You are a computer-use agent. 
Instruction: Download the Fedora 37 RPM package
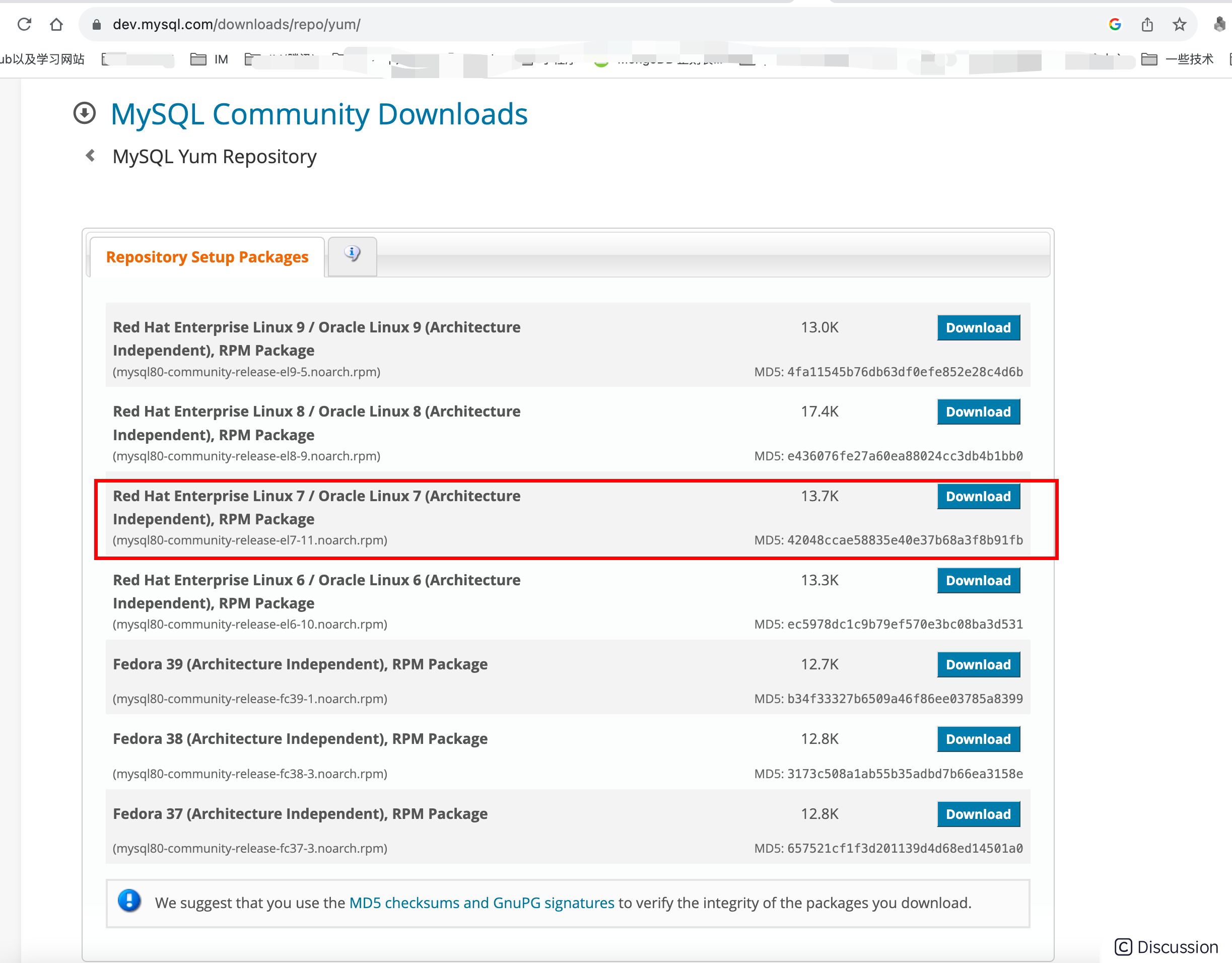(x=978, y=813)
